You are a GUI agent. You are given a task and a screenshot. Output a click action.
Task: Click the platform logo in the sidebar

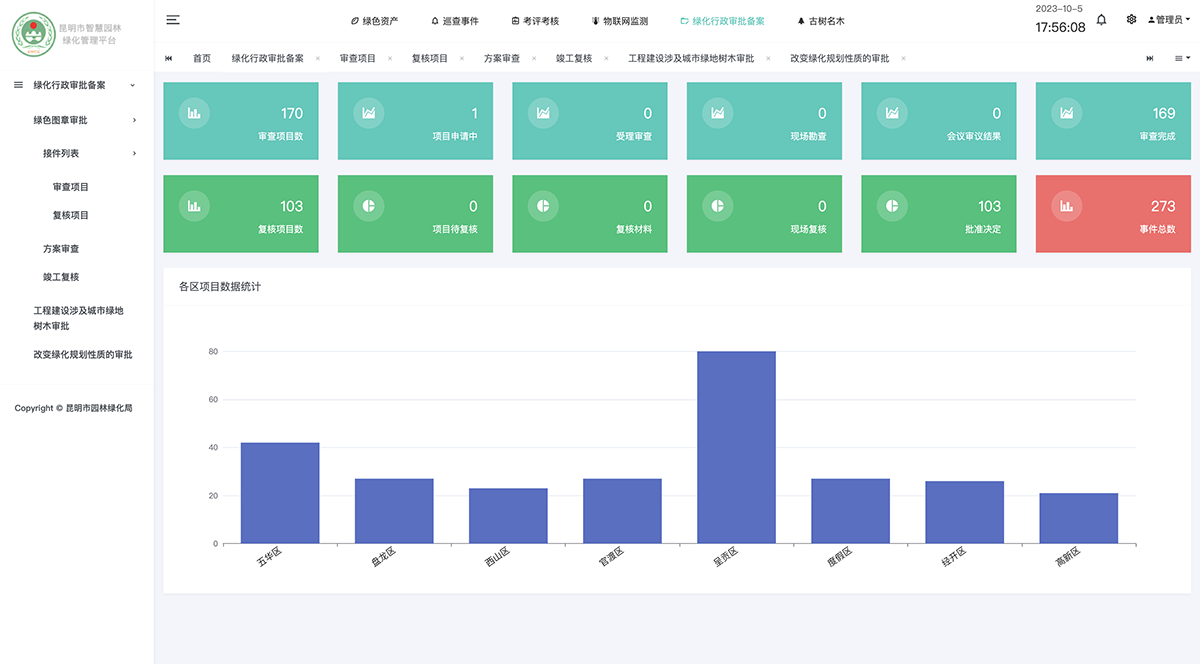pos(33,33)
